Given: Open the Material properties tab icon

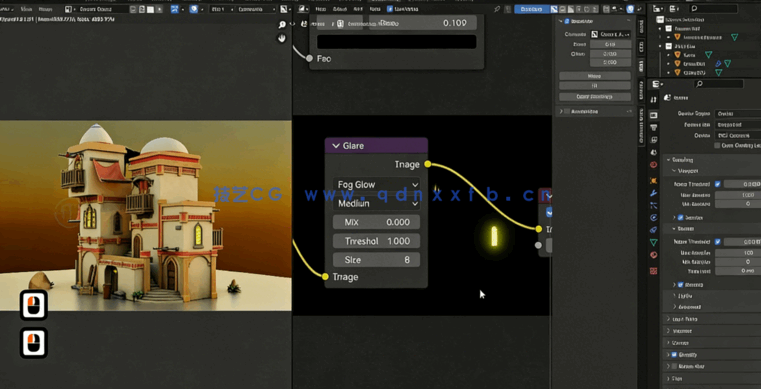Looking at the screenshot, I should click(653, 255).
